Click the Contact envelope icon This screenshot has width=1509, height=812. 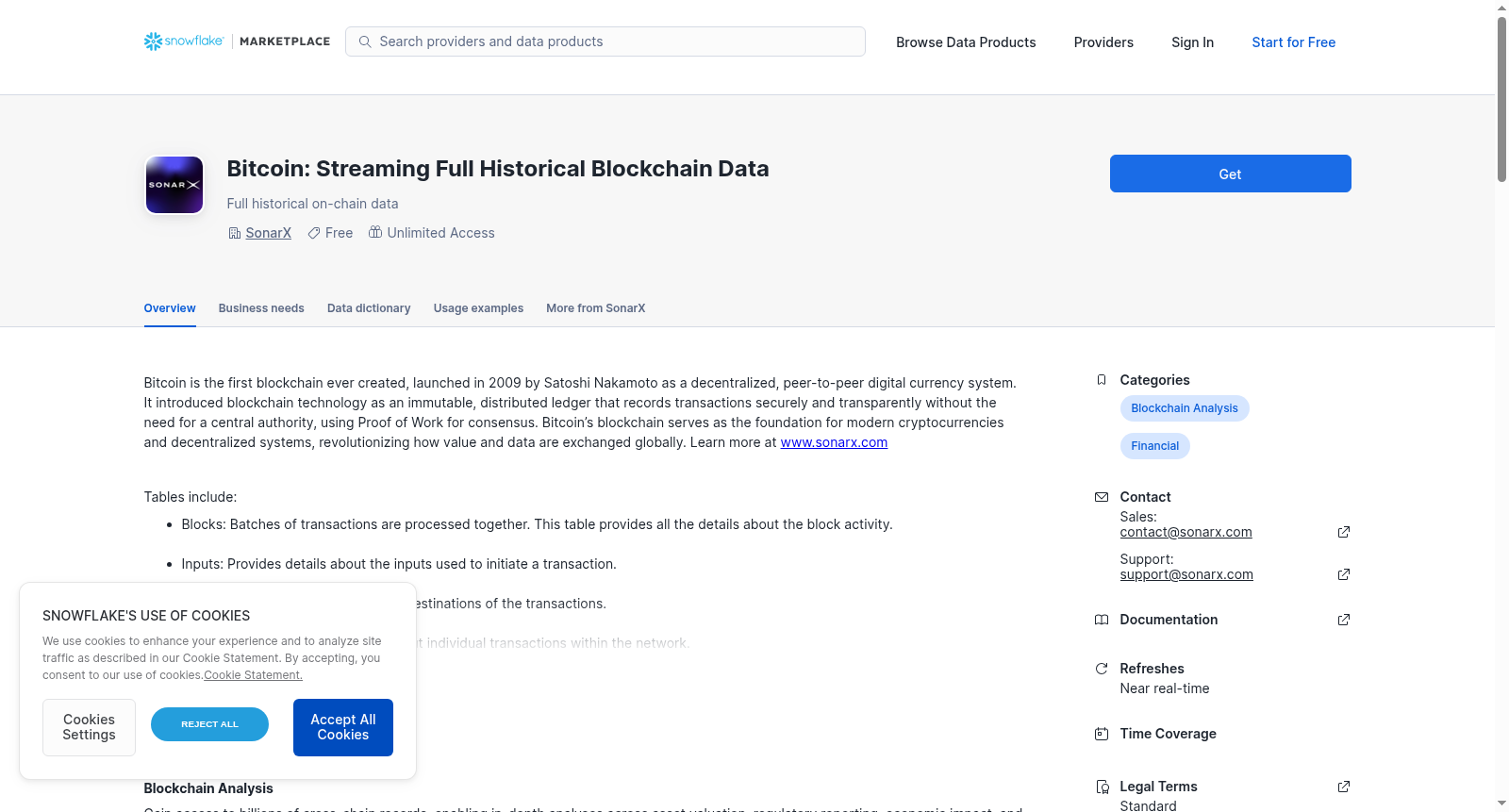point(1102,497)
